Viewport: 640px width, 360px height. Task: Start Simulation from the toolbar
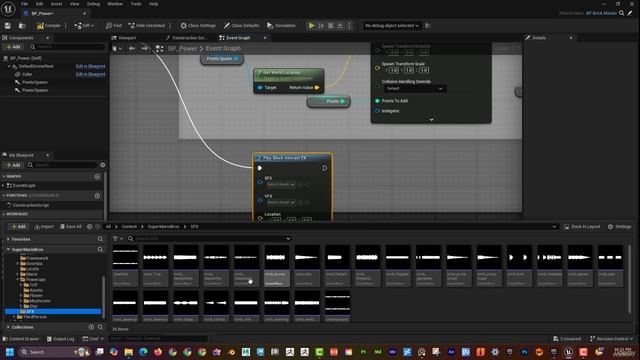click(x=281, y=26)
